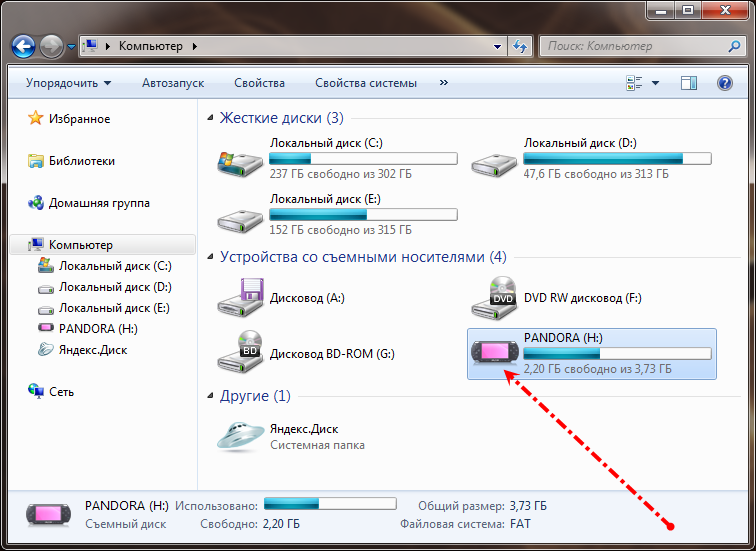Select the BD-ROM drive (G:) icon

241,354
